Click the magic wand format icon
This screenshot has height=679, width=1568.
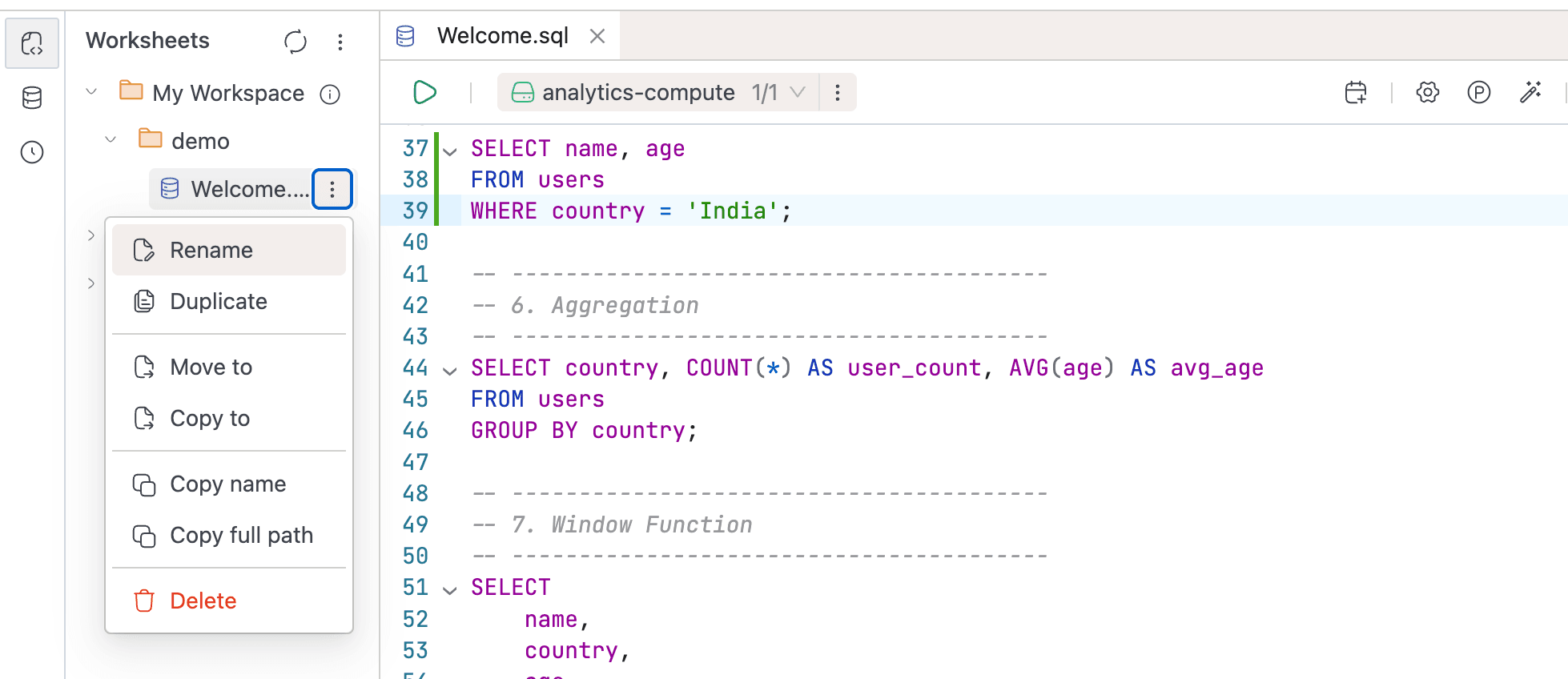click(x=1530, y=93)
